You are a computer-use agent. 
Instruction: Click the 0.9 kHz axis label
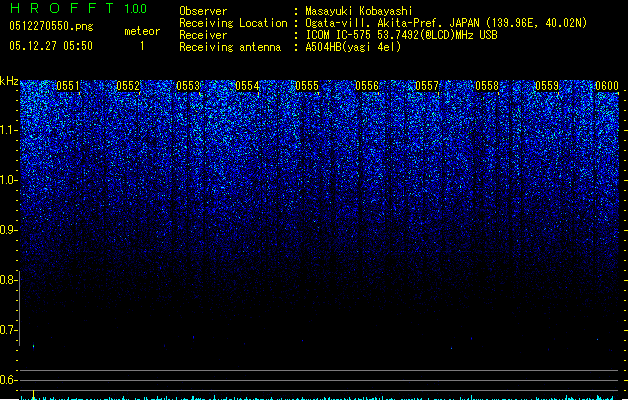point(8,230)
